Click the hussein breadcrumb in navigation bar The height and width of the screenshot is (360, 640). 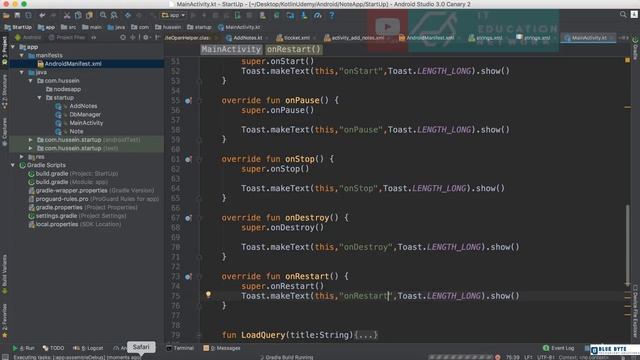pyautogui.click(x=168, y=27)
